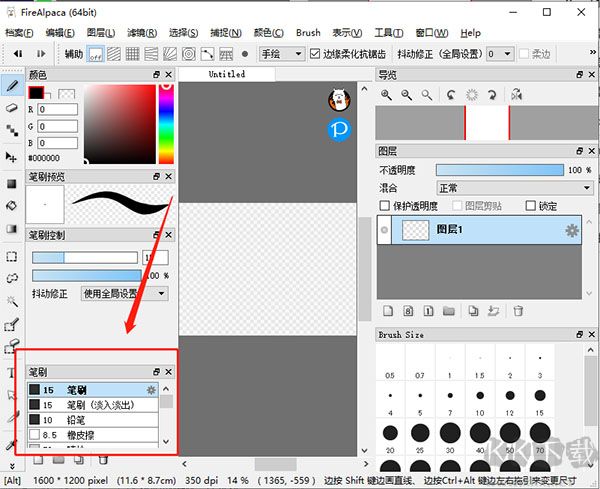This screenshot has width=600, height=489.
Task: Switch to the Untitled canvas tab
Action: point(227,74)
